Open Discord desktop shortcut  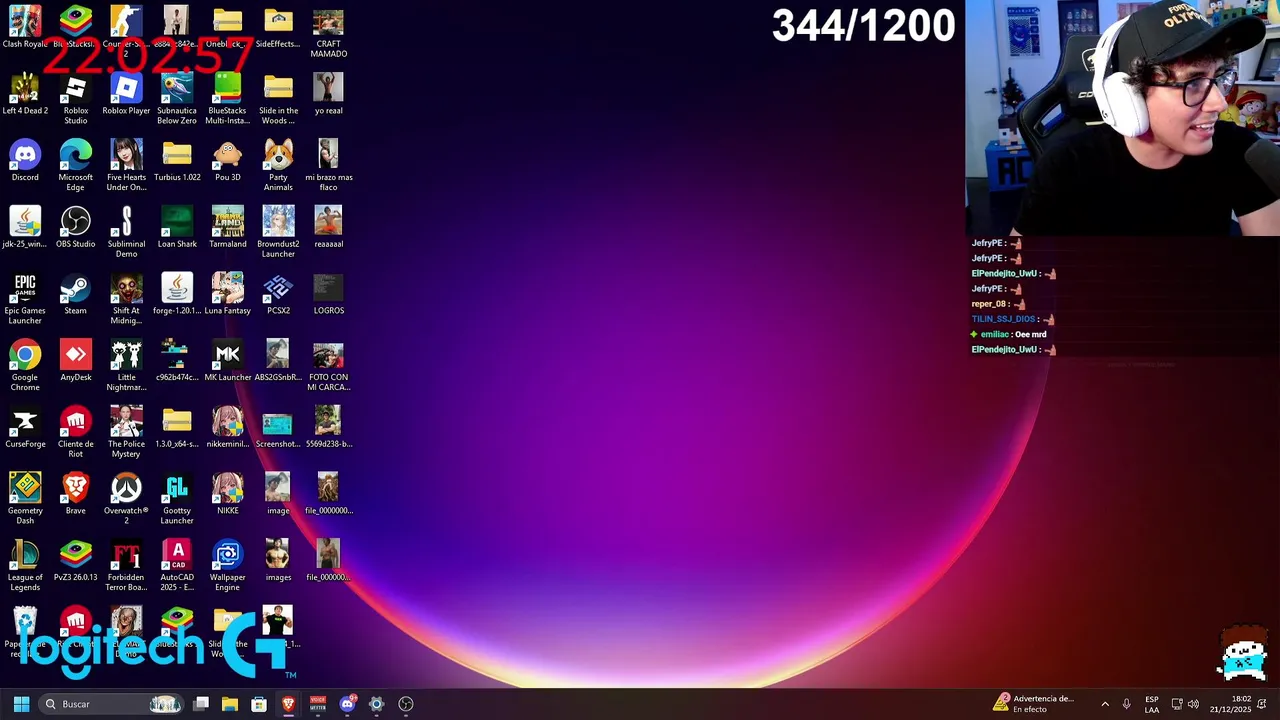[x=25, y=161]
